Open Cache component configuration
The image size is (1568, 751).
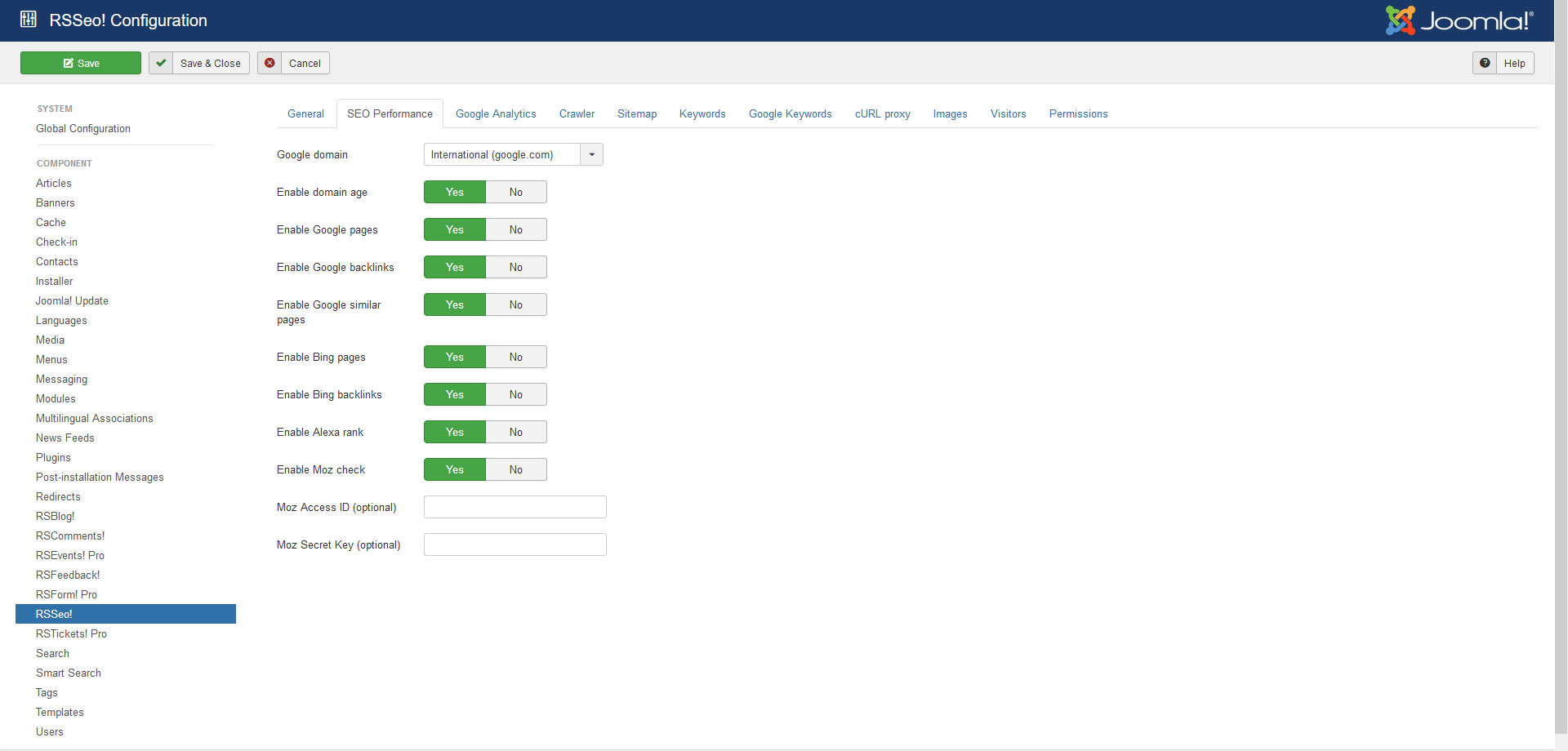point(51,222)
